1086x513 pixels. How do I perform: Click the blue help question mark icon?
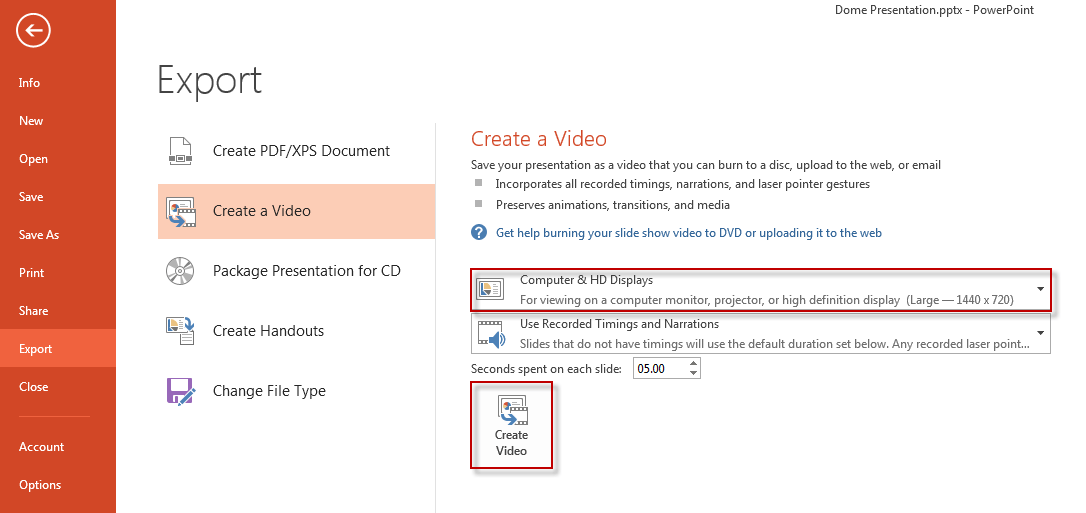tap(479, 233)
